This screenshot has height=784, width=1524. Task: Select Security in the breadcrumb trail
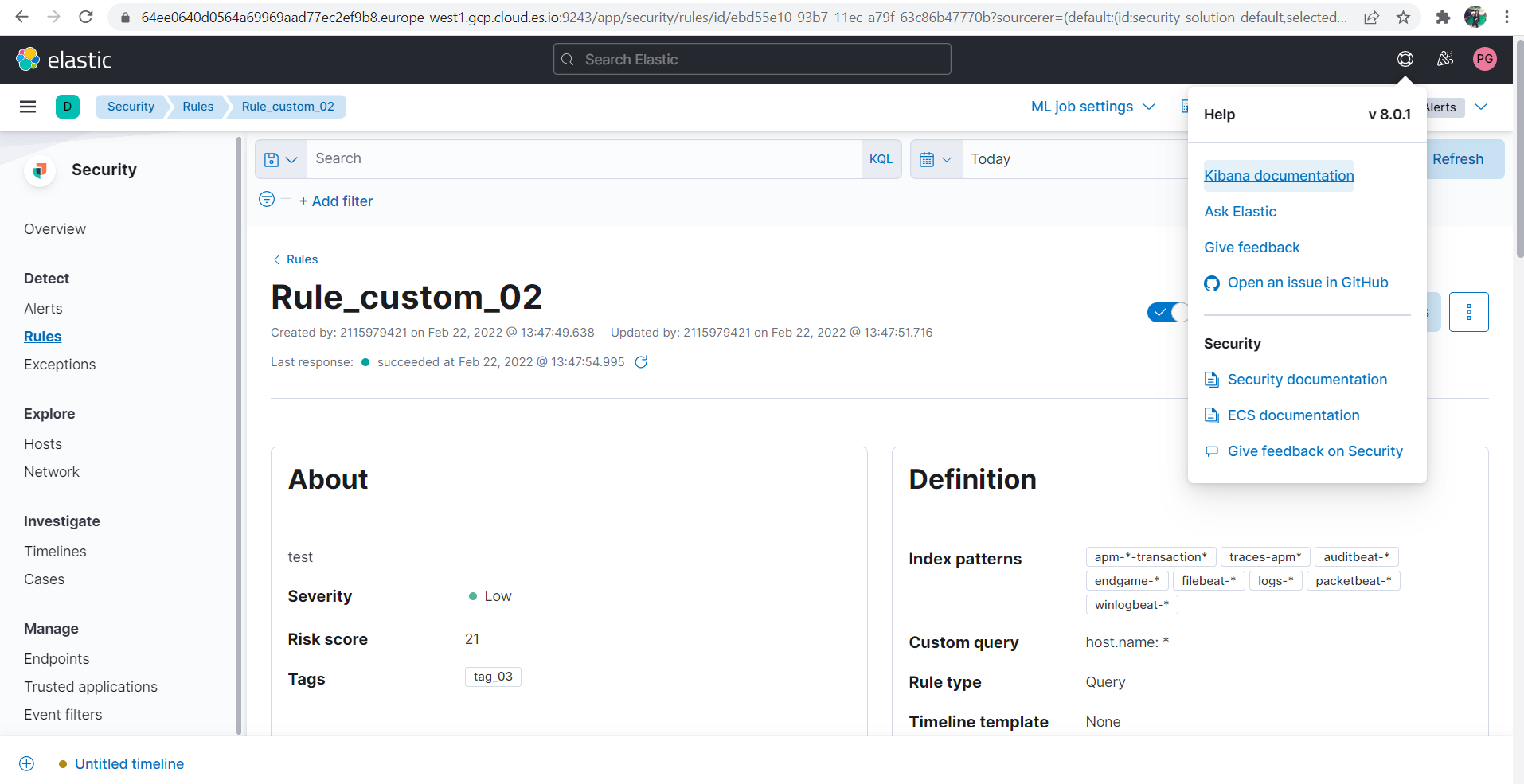[130, 106]
